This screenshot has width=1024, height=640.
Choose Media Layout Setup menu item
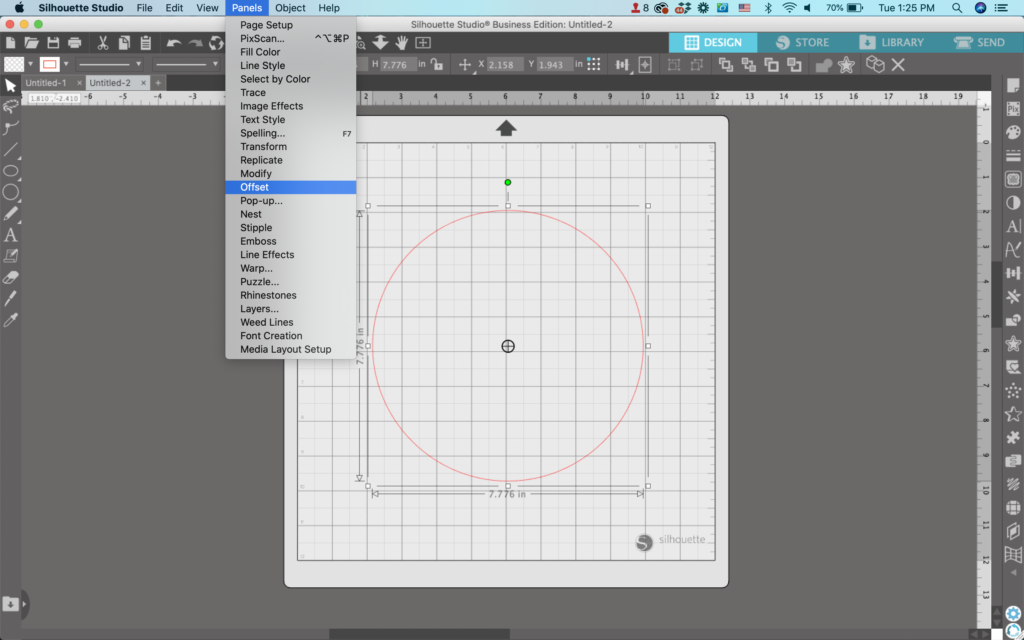click(x=291, y=349)
